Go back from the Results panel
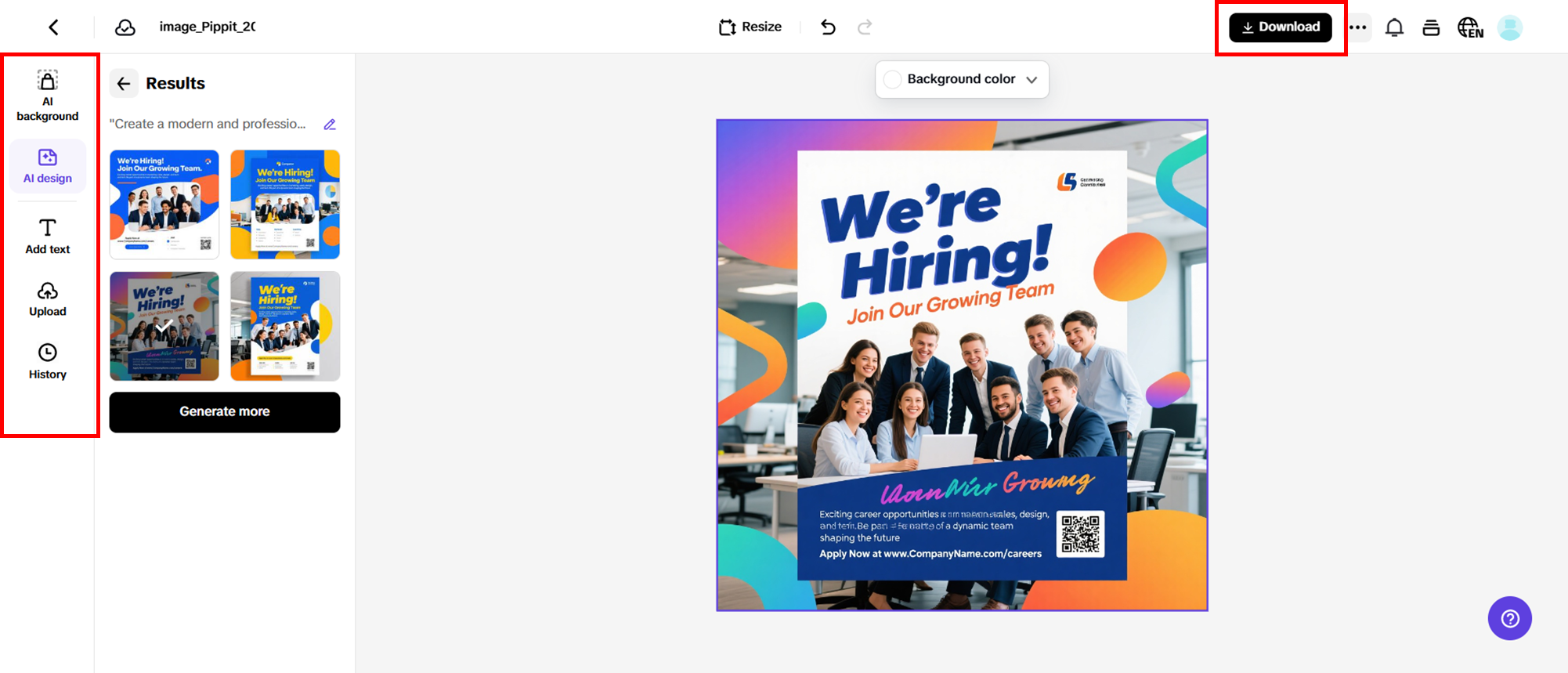The image size is (1568, 673). click(x=124, y=83)
